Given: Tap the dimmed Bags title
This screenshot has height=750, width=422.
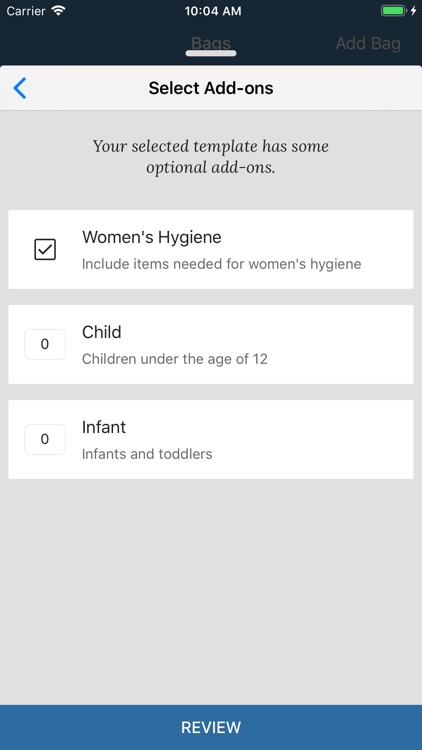Looking at the screenshot, I should click(211, 43).
